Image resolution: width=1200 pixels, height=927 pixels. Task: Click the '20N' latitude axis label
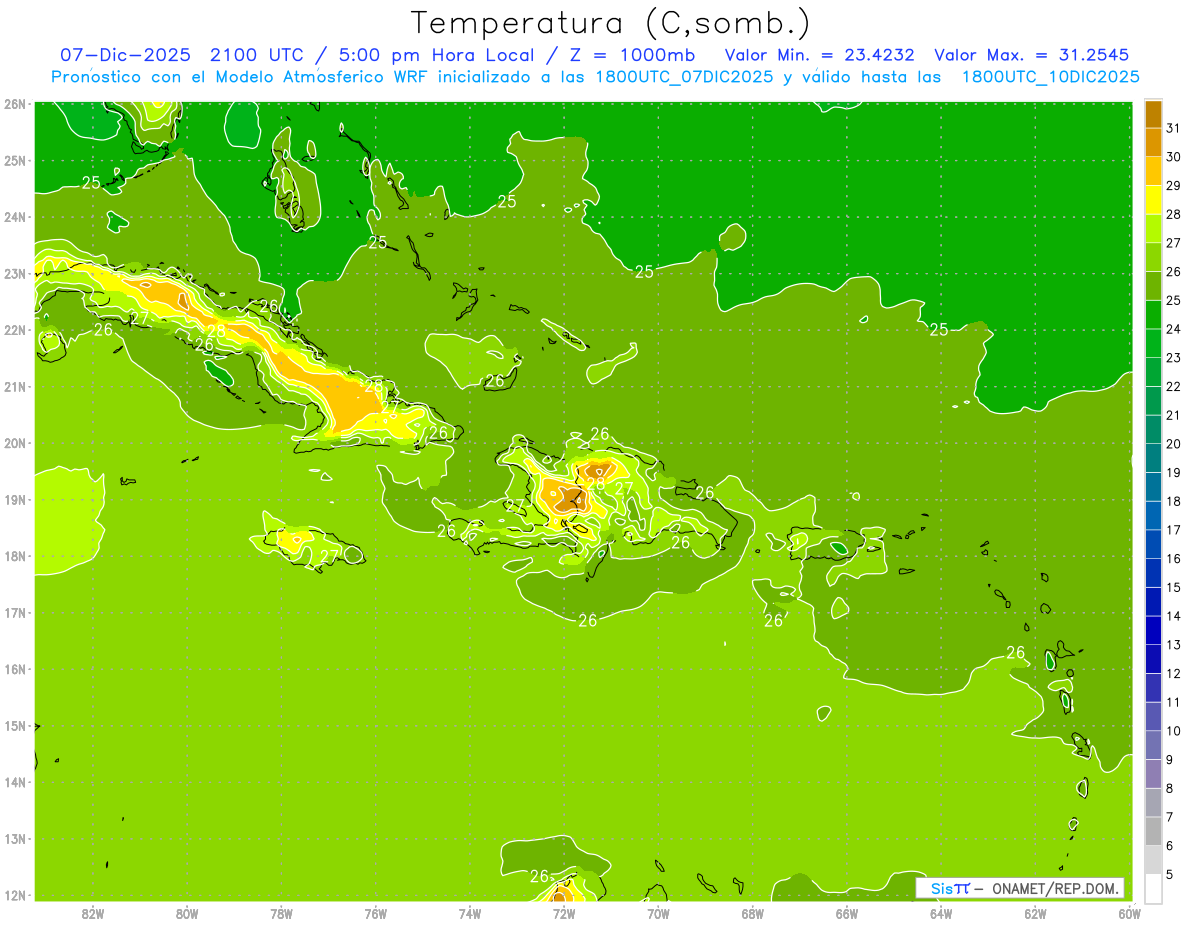click(15, 443)
